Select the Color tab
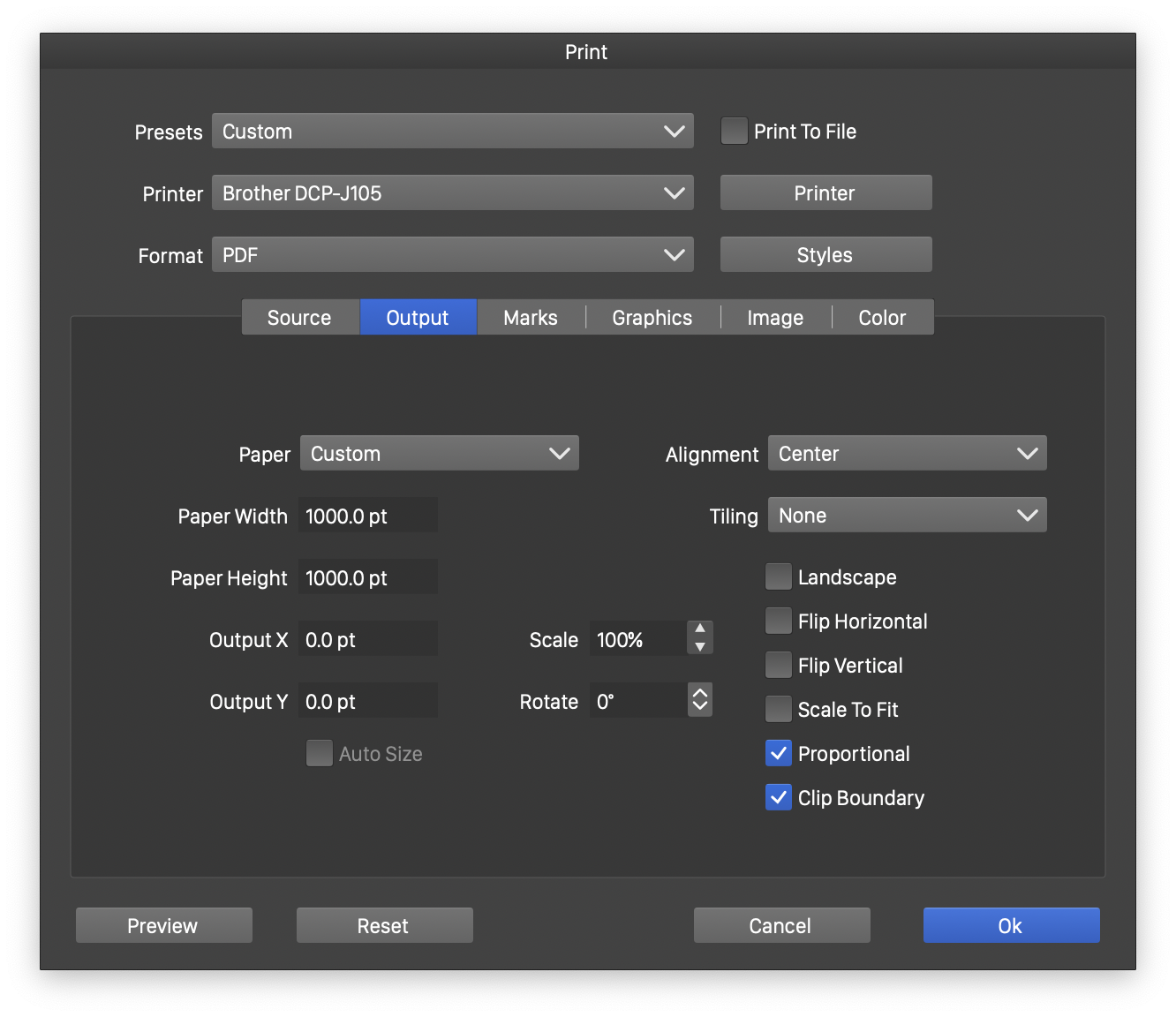 pyautogui.click(x=882, y=318)
